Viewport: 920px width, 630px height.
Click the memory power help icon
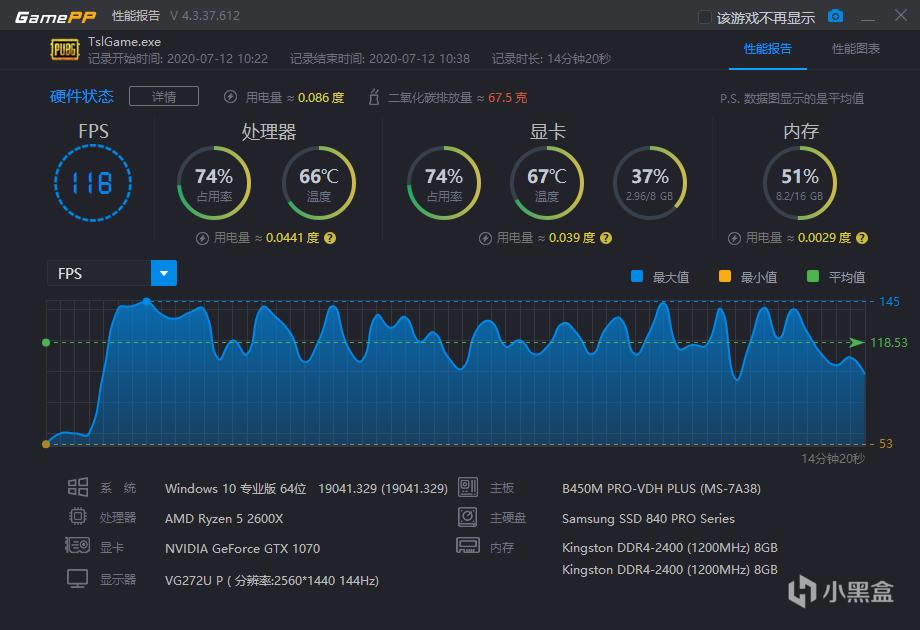pyautogui.click(x=862, y=238)
